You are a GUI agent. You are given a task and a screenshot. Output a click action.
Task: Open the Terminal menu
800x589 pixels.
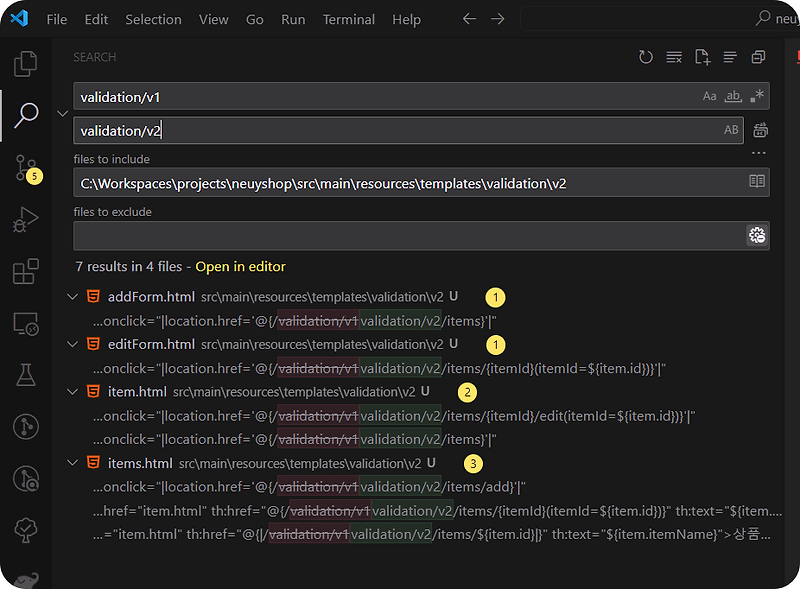348,19
